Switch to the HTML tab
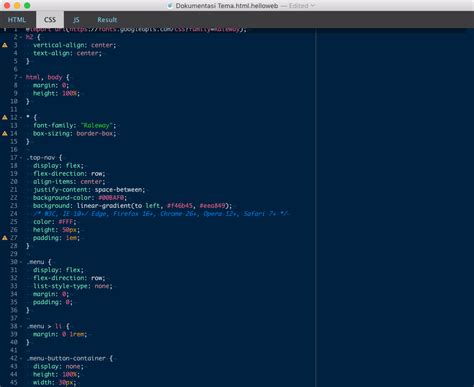Image resolution: width=474 pixels, height=387 pixels. (x=17, y=20)
